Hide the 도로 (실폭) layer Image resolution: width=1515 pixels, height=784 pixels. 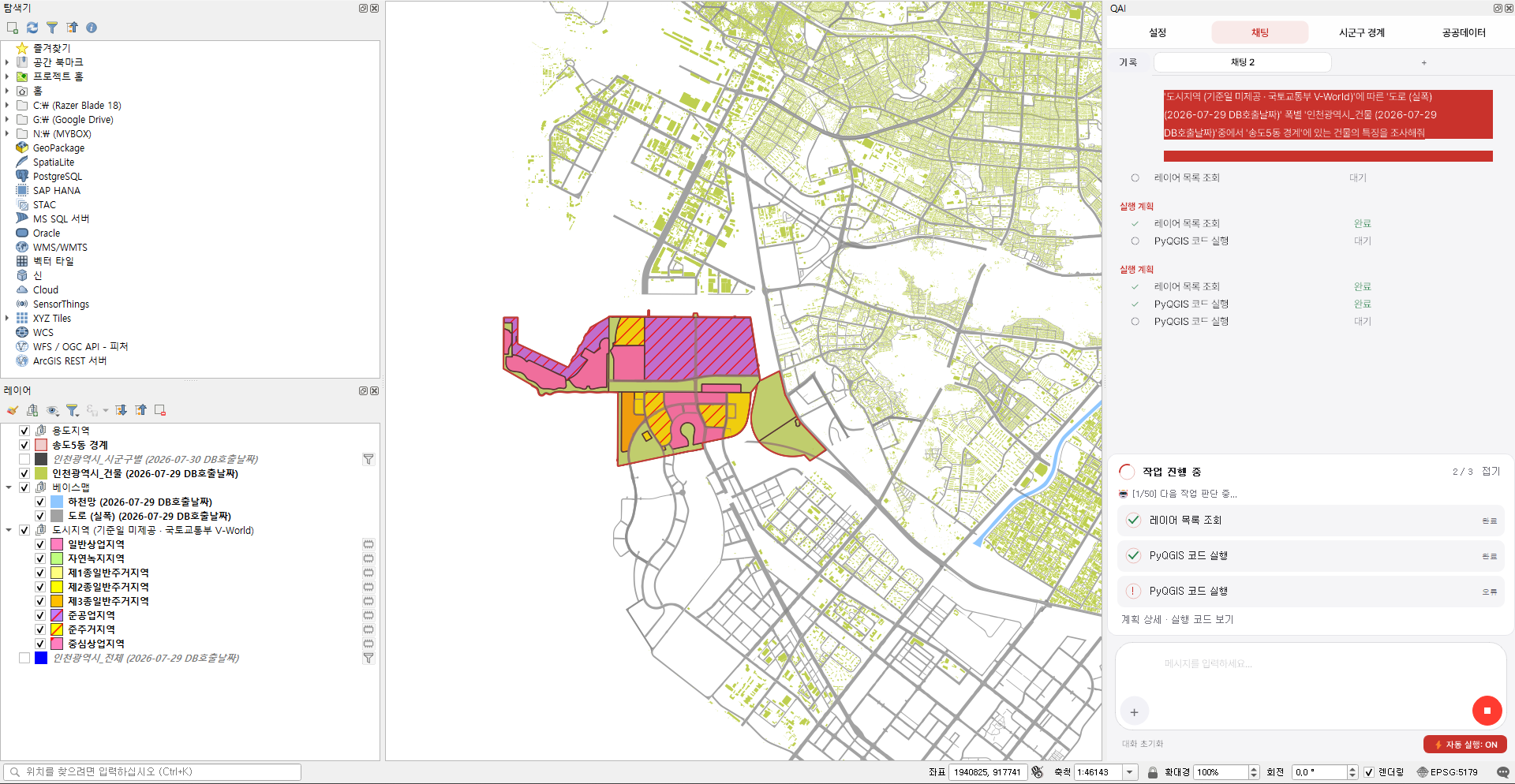40,516
